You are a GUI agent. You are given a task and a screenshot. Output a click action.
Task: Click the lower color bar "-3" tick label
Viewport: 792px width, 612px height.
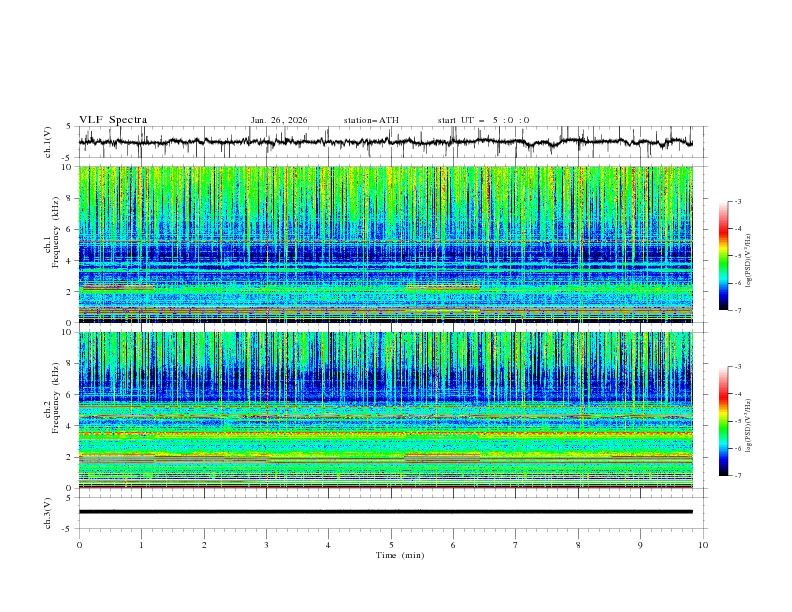[x=738, y=367]
